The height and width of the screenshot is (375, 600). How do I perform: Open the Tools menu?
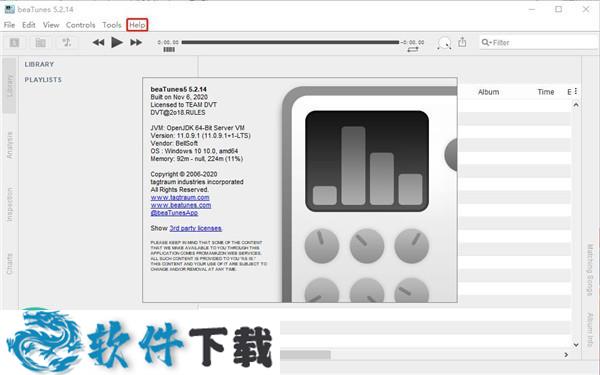[112, 25]
